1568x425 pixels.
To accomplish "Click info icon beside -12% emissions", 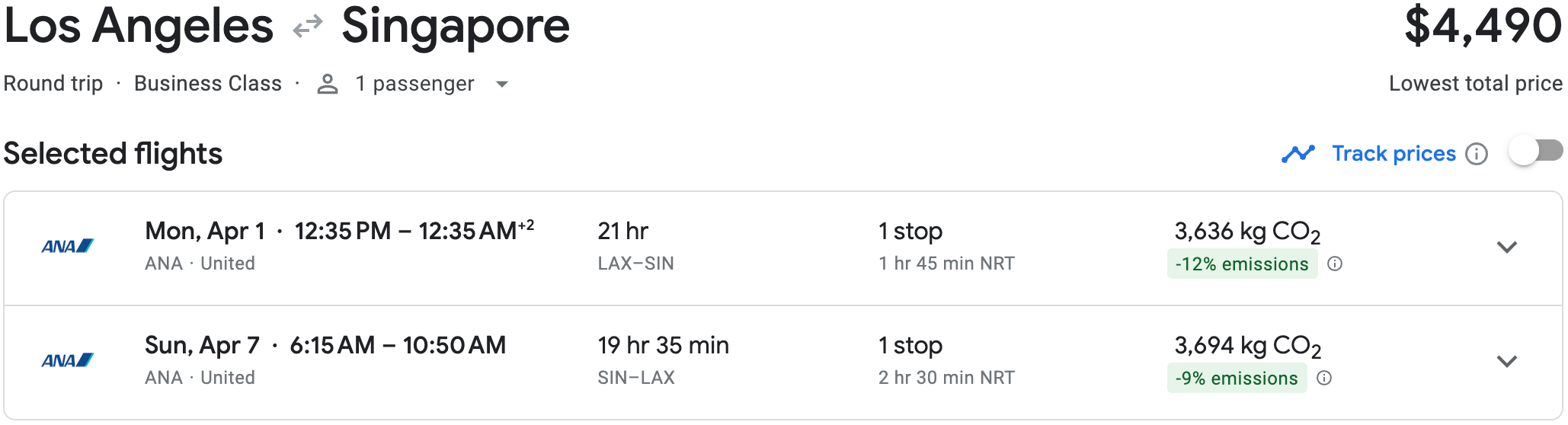I will (1335, 264).
